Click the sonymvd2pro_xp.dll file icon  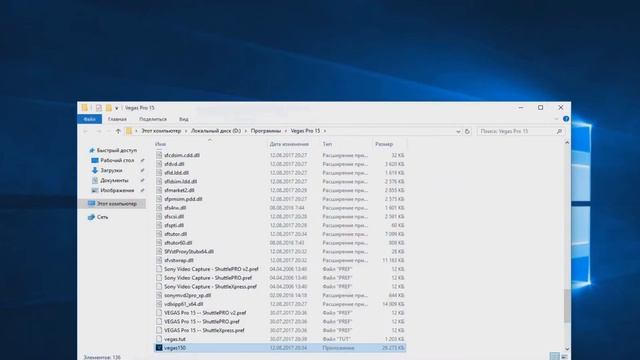tap(159, 296)
